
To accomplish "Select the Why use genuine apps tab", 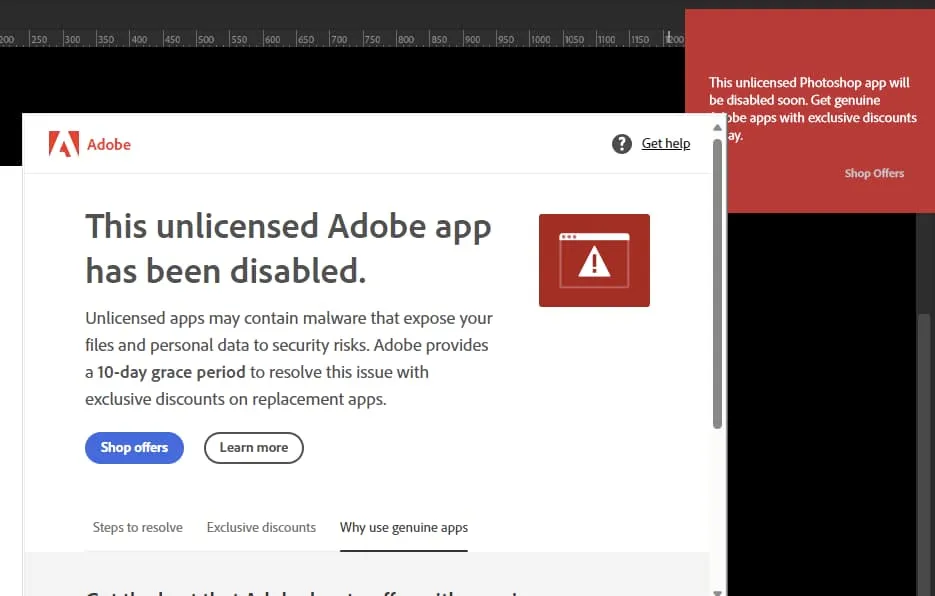I will (403, 527).
